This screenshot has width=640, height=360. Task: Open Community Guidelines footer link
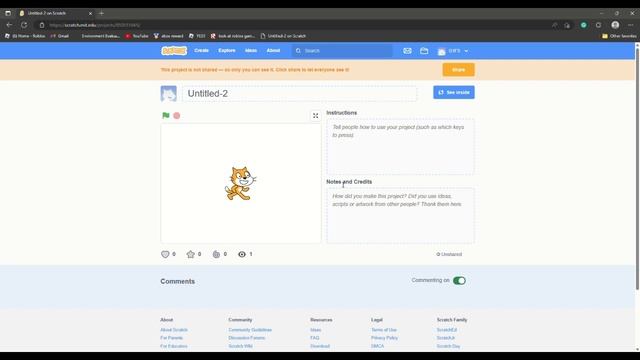pos(250,330)
